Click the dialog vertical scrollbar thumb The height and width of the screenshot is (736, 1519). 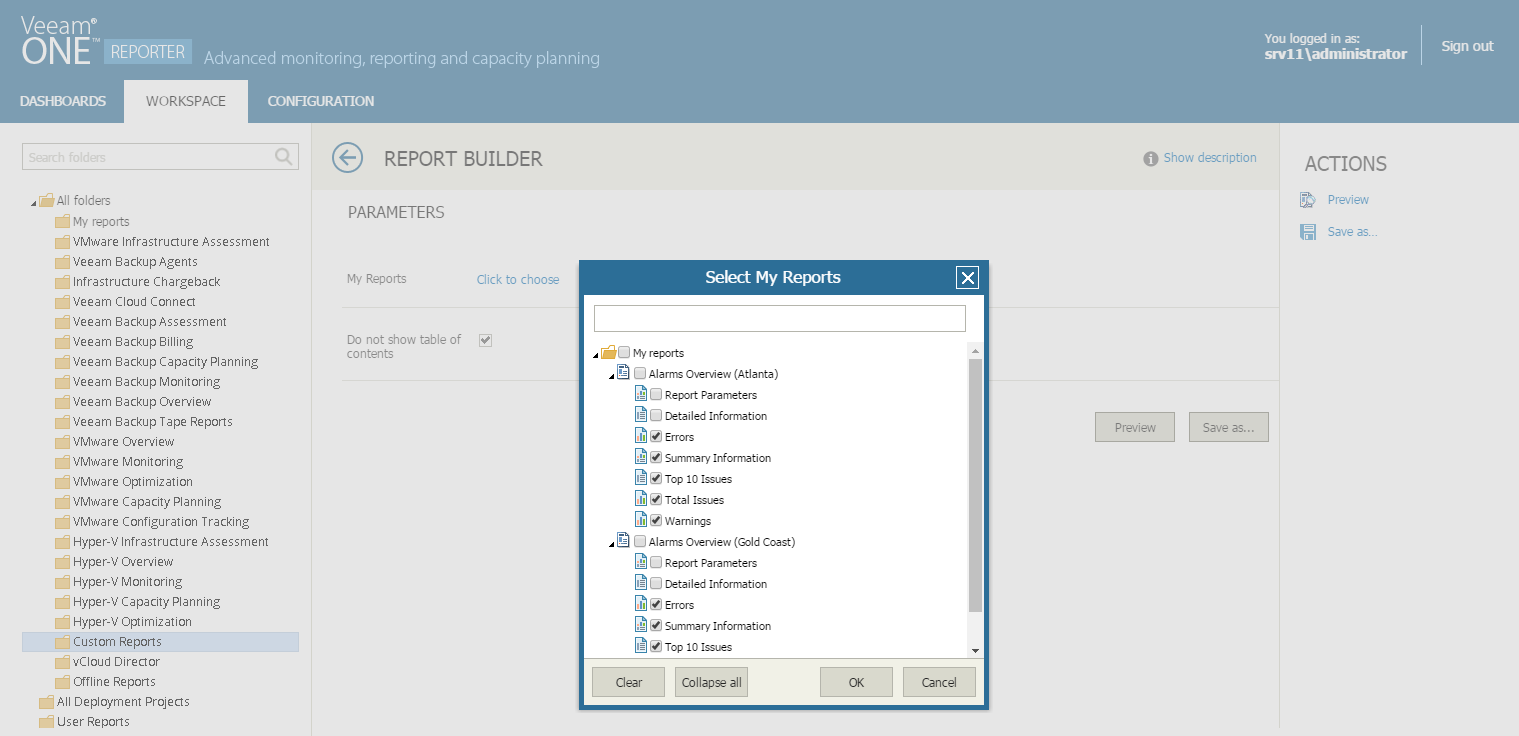click(x=976, y=485)
